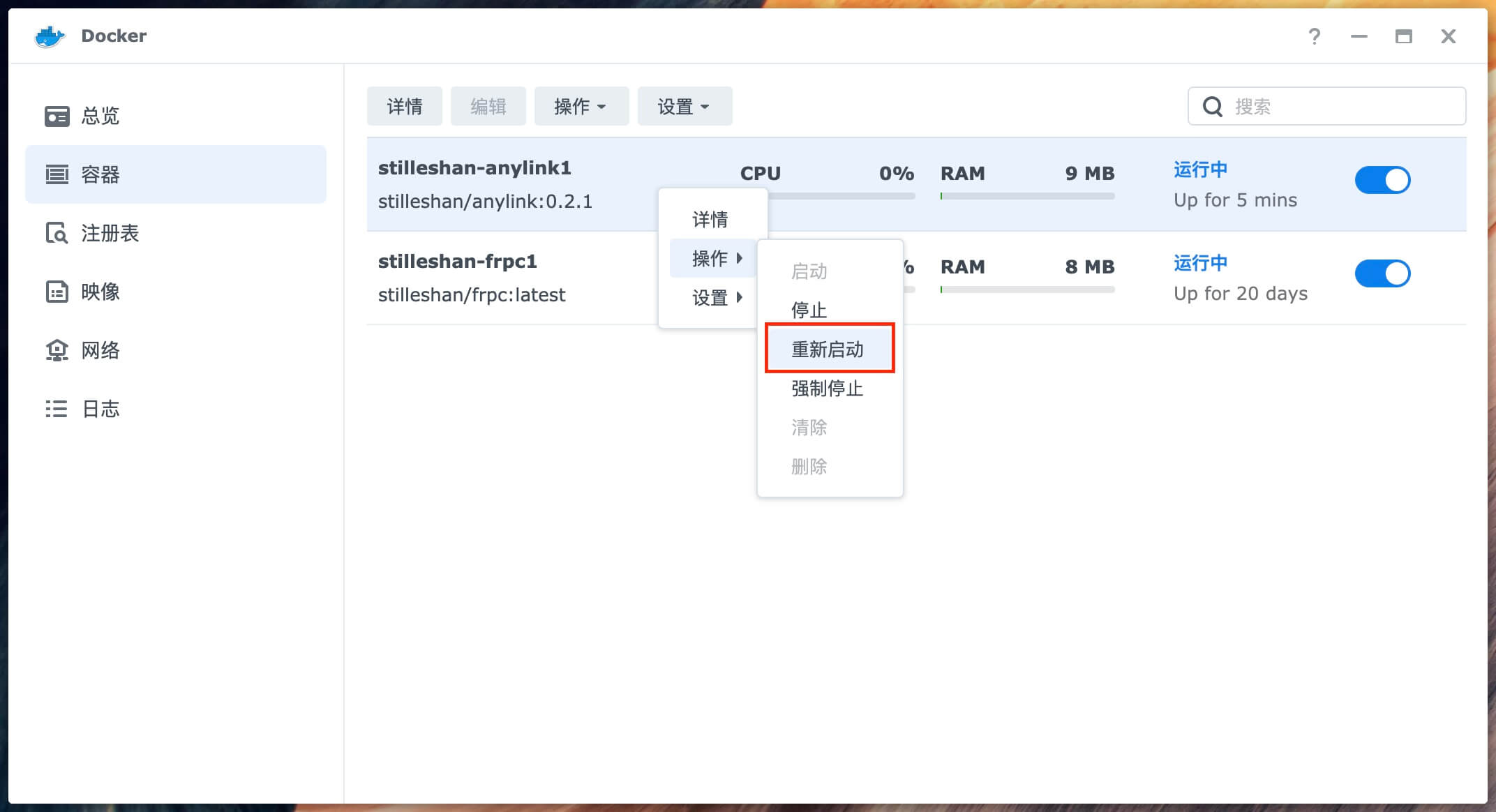The image size is (1496, 812).
Task: Select 重新启动 in the submenu
Action: click(x=828, y=349)
